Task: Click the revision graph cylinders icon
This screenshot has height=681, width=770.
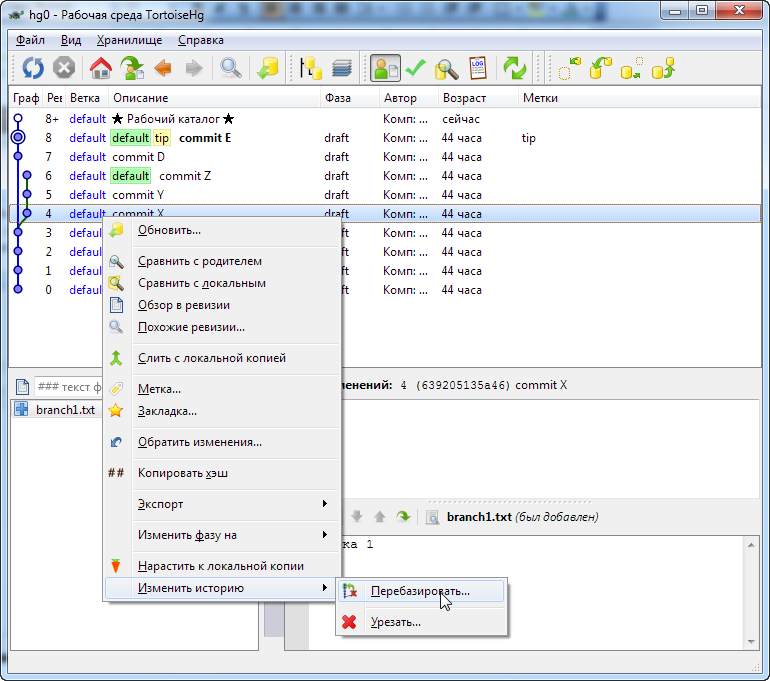Action: pyautogui.click(x=311, y=68)
